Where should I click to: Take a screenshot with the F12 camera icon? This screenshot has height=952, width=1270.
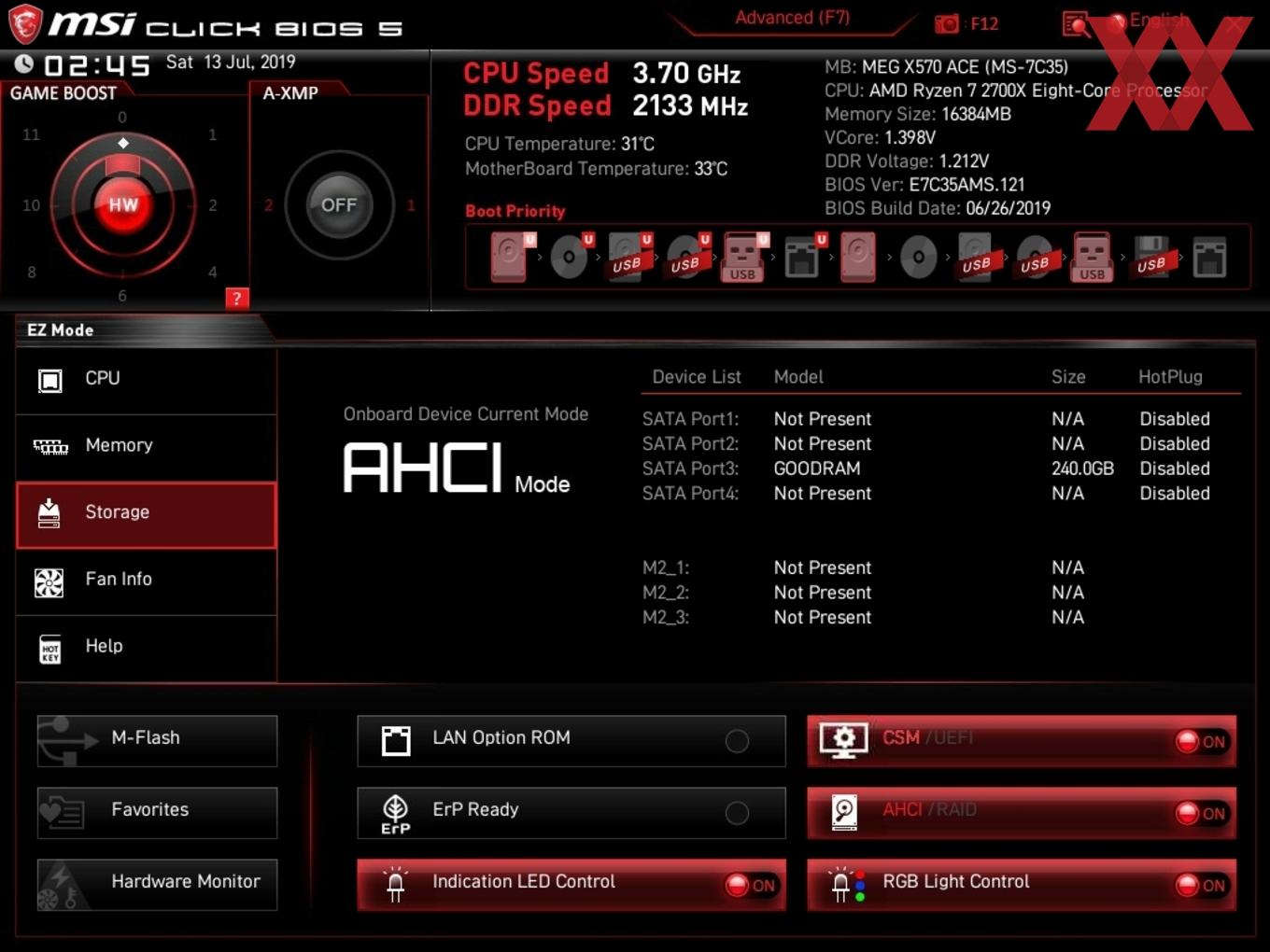coord(947,24)
